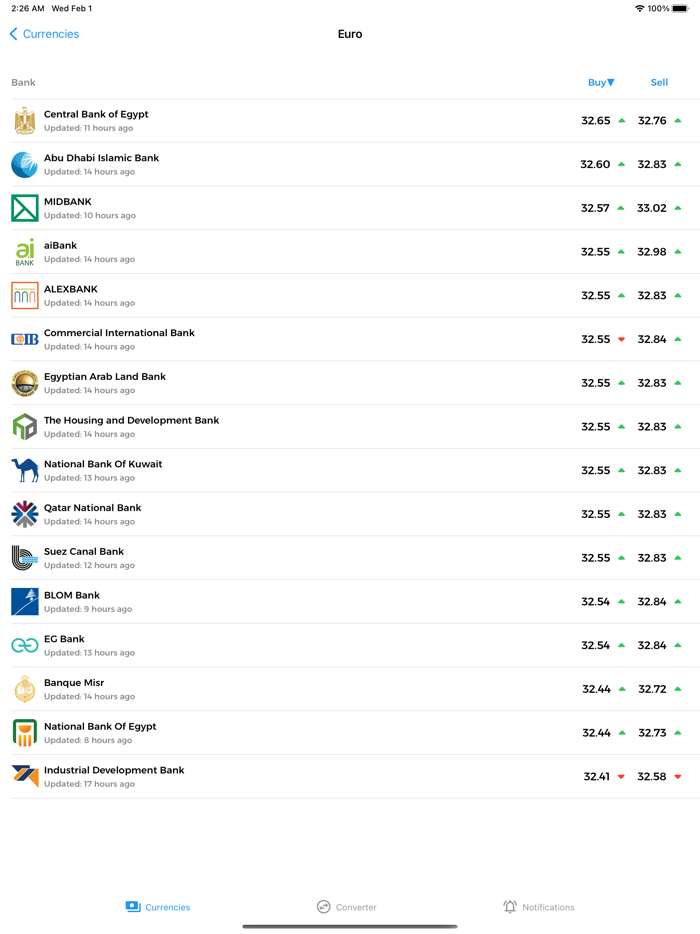Tap the MIDBANK green logo

click(25, 208)
